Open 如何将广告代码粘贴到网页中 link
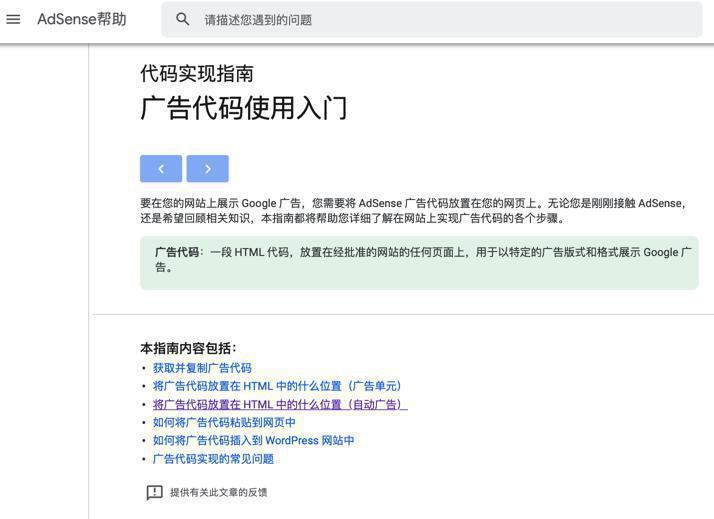This screenshot has height=519, width=714. [x=224, y=422]
